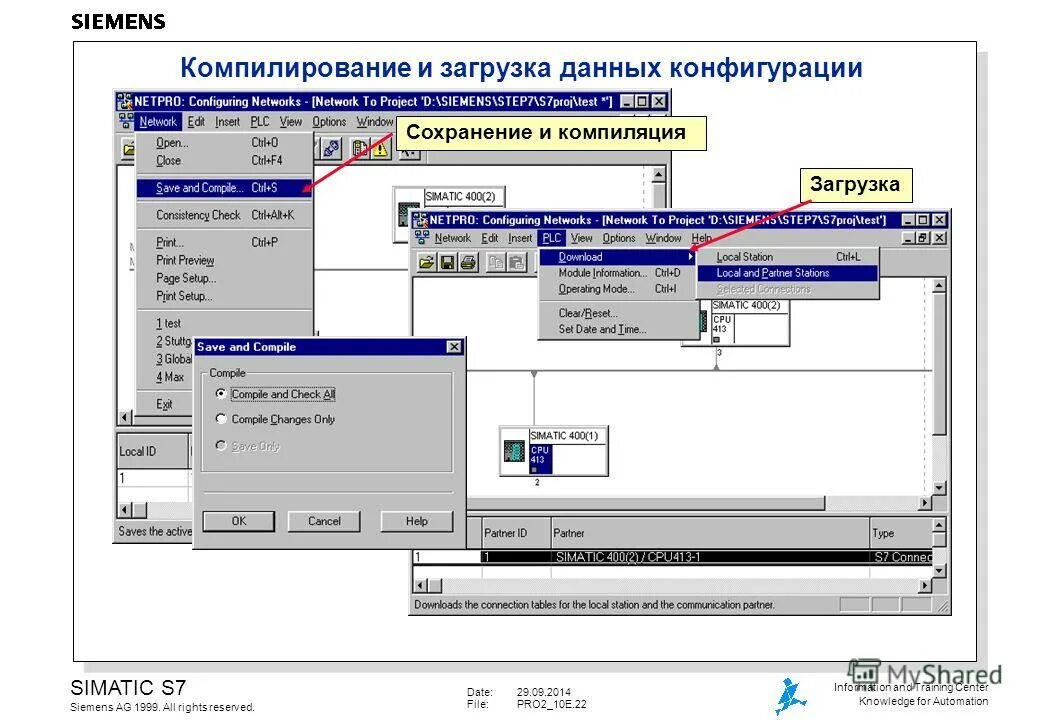
Task: Click scroll up arrow in back window network view
Action: pos(658,174)
